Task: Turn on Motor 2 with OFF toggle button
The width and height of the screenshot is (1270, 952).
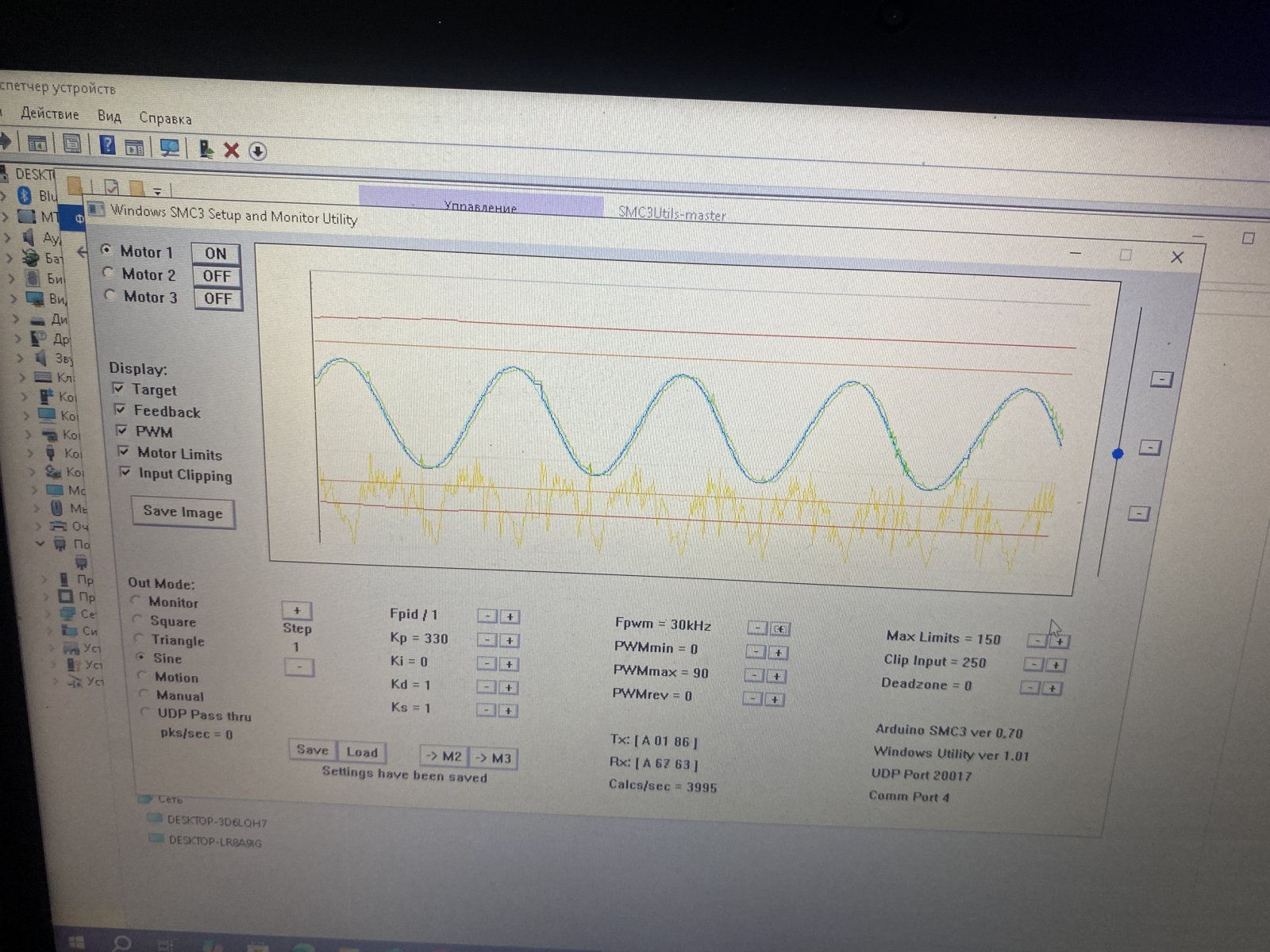Action: 217,276
